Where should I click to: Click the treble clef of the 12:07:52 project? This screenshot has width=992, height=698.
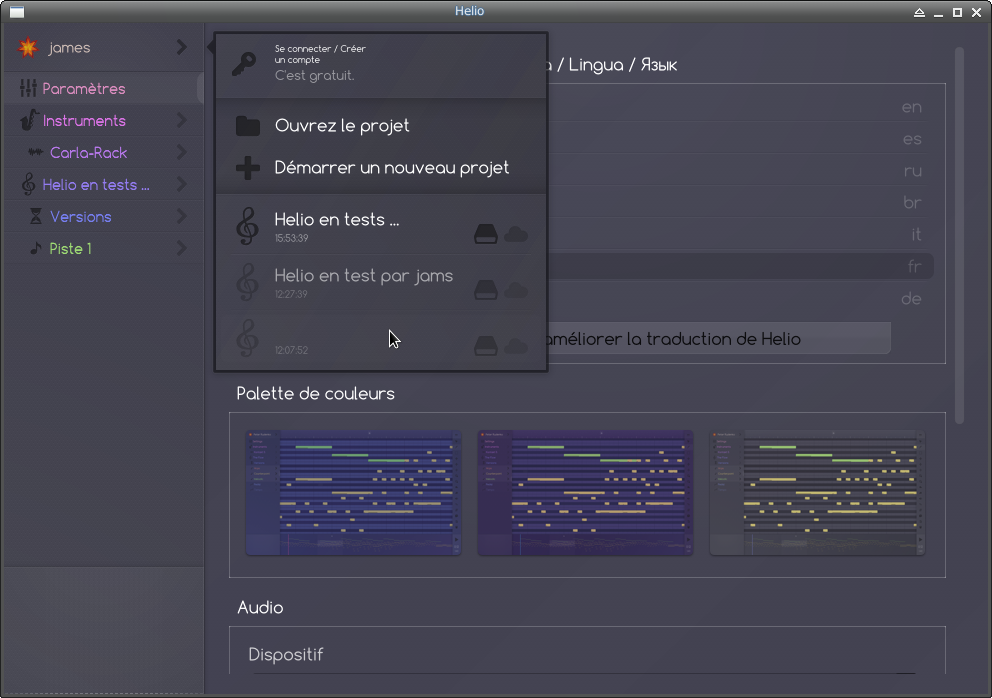coord(247,338)
